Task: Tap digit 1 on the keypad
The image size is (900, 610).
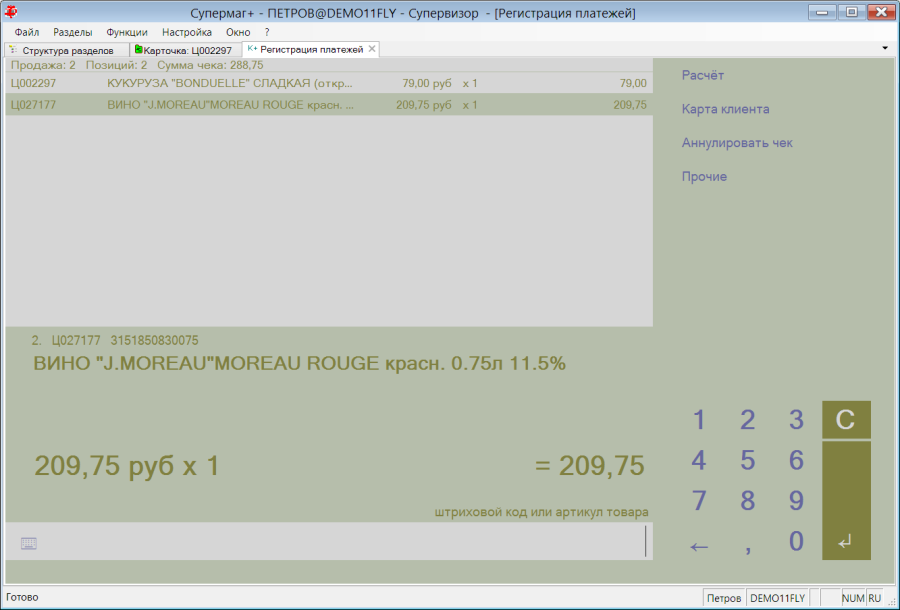Action: point(699,419)
